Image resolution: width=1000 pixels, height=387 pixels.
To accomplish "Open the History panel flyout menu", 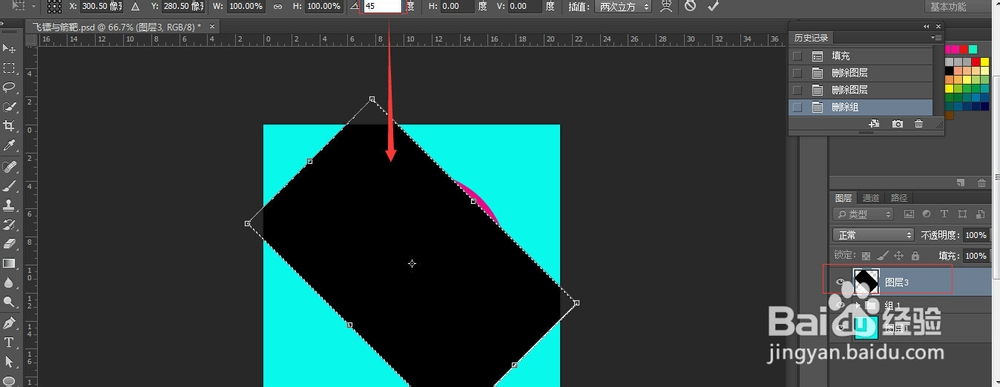I will tap(936, 38).
